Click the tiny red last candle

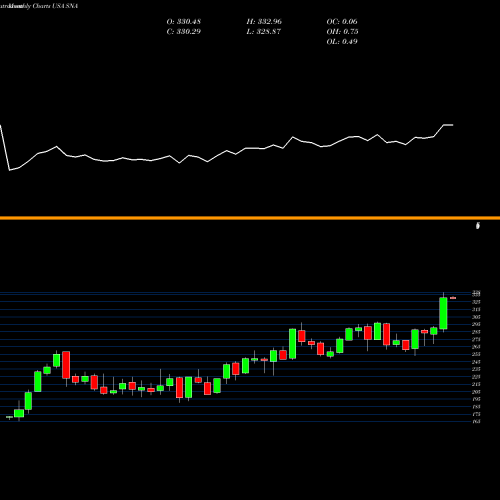pos(453,298)
